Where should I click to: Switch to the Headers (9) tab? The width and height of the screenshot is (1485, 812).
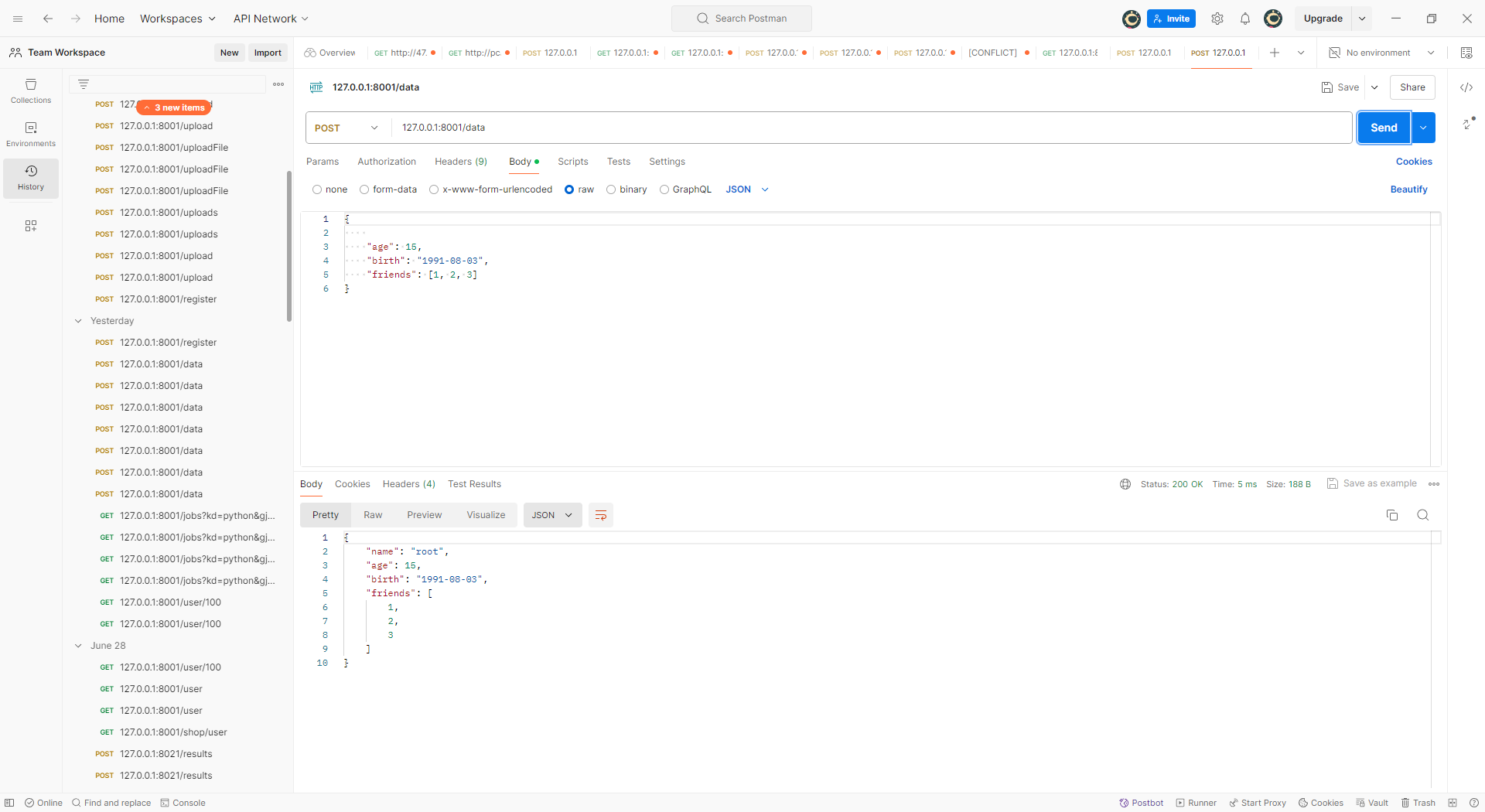tap(461, 162)
